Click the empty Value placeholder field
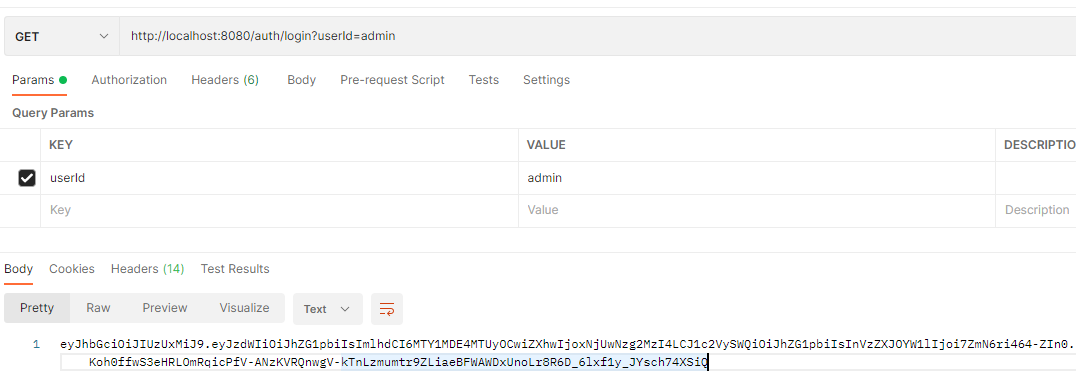The height and width of the screenshot is (377, 1076). point(757,210)
